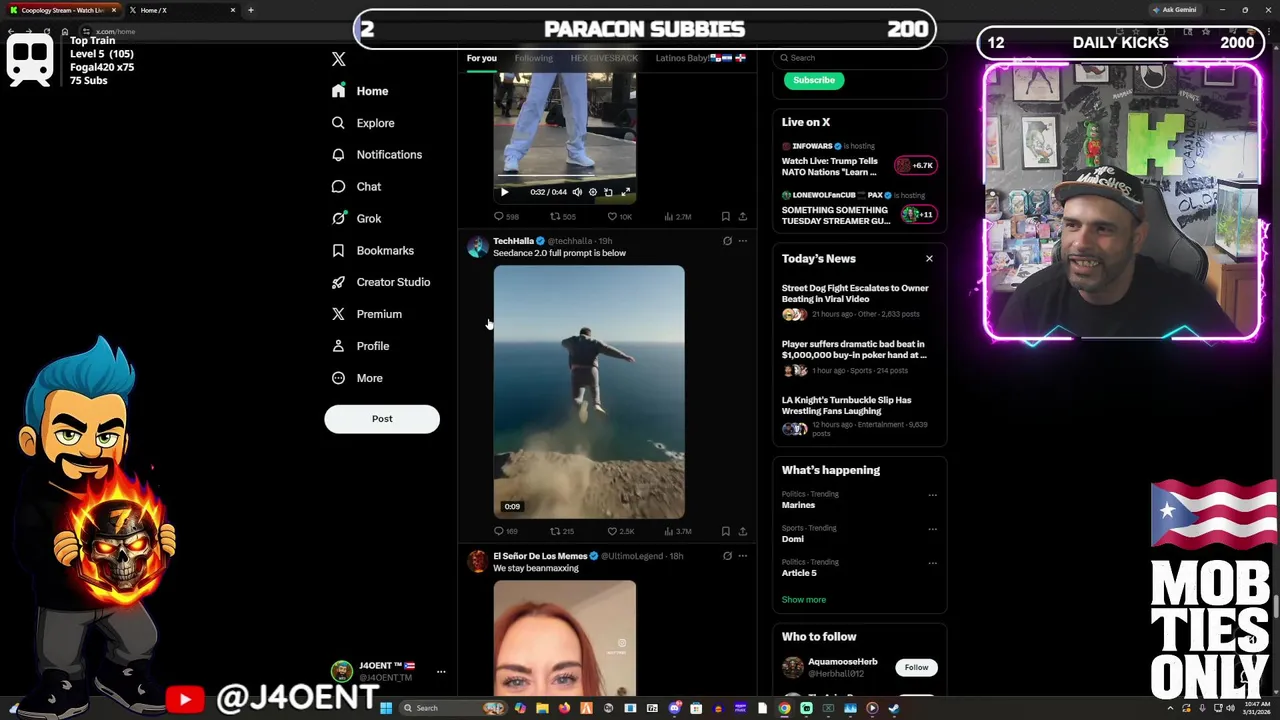Repost the TechHalla post with 215 reposts
The height and width of the screenshot is (720, 1280).
(563, 531)
